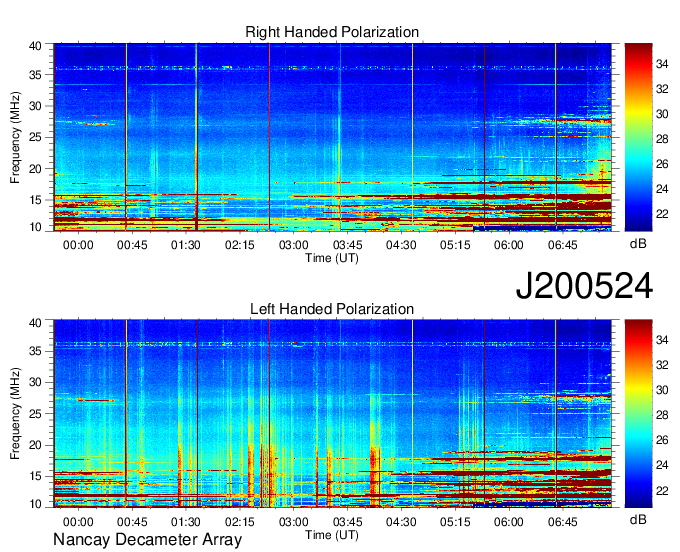Click the 06:45 tick of the Right Handed plot
This screenshot has width=680, height=552.
coord(562,245)
